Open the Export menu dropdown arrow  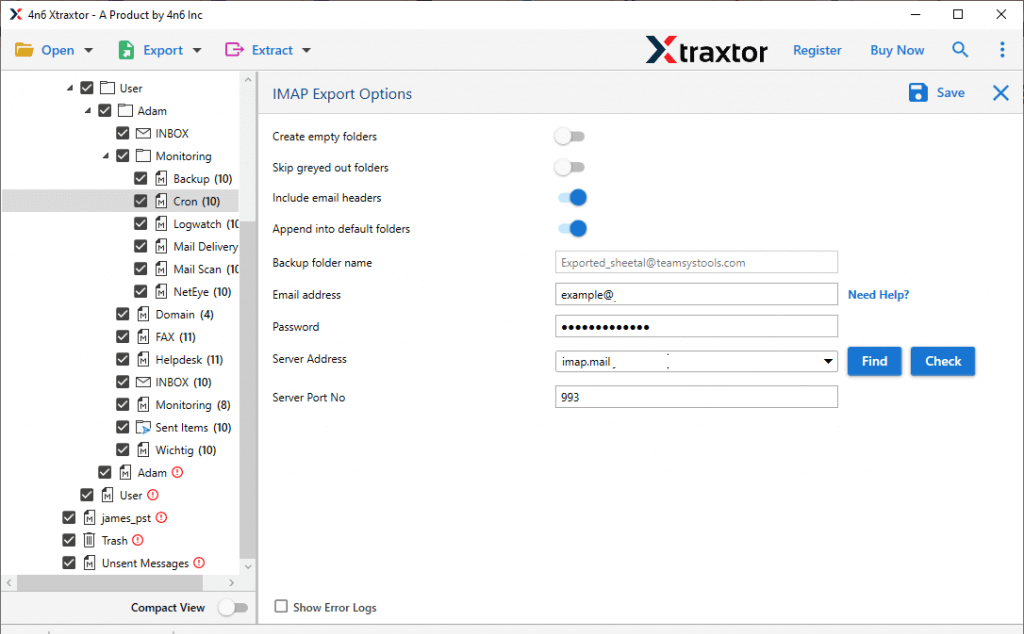(x=197, y=50)
